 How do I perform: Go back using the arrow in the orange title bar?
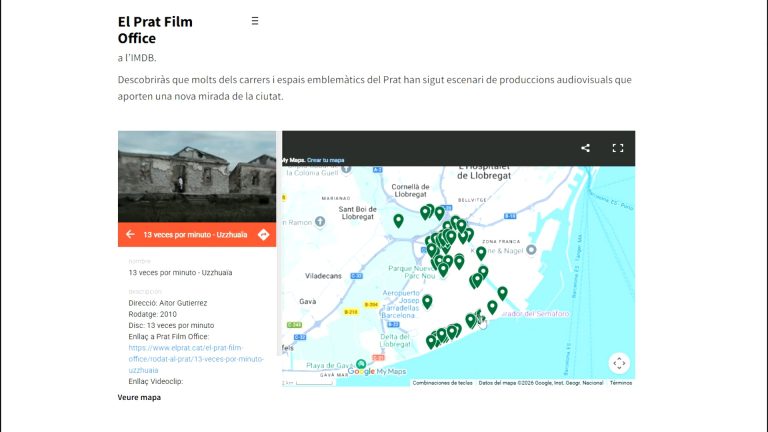(130, 235)
